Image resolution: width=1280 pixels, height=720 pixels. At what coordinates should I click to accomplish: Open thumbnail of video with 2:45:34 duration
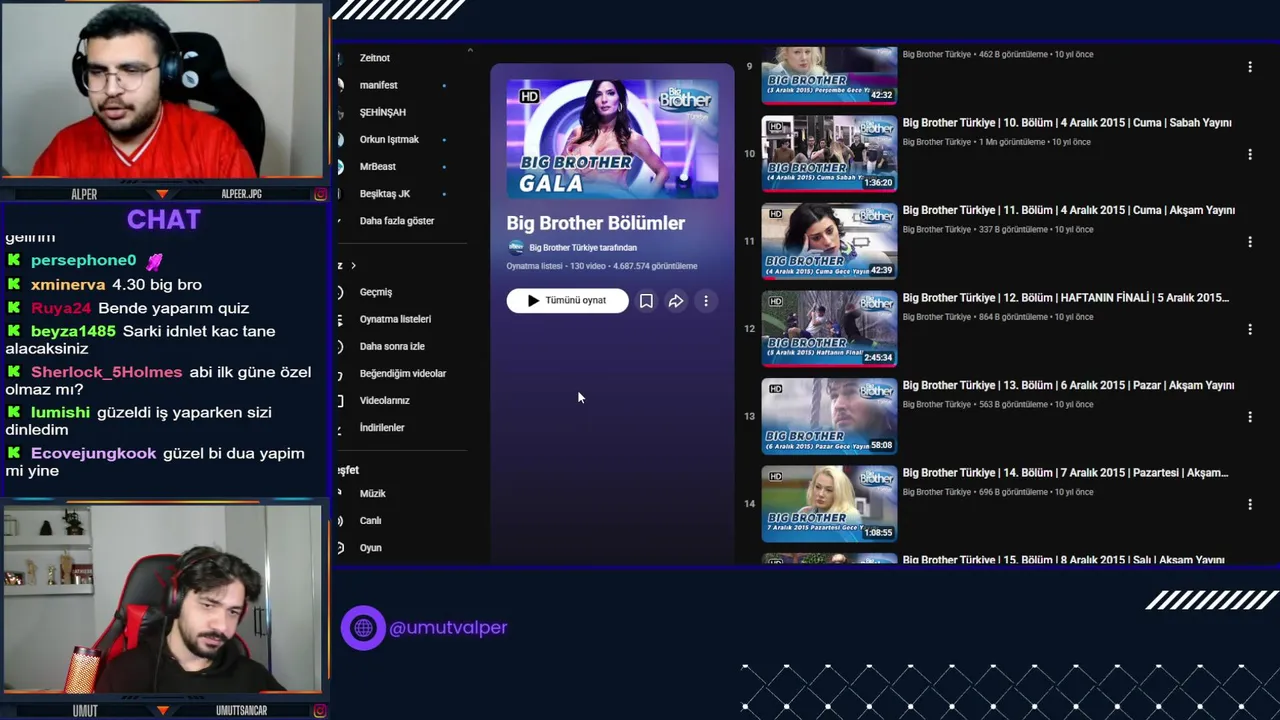coord(829,328)
